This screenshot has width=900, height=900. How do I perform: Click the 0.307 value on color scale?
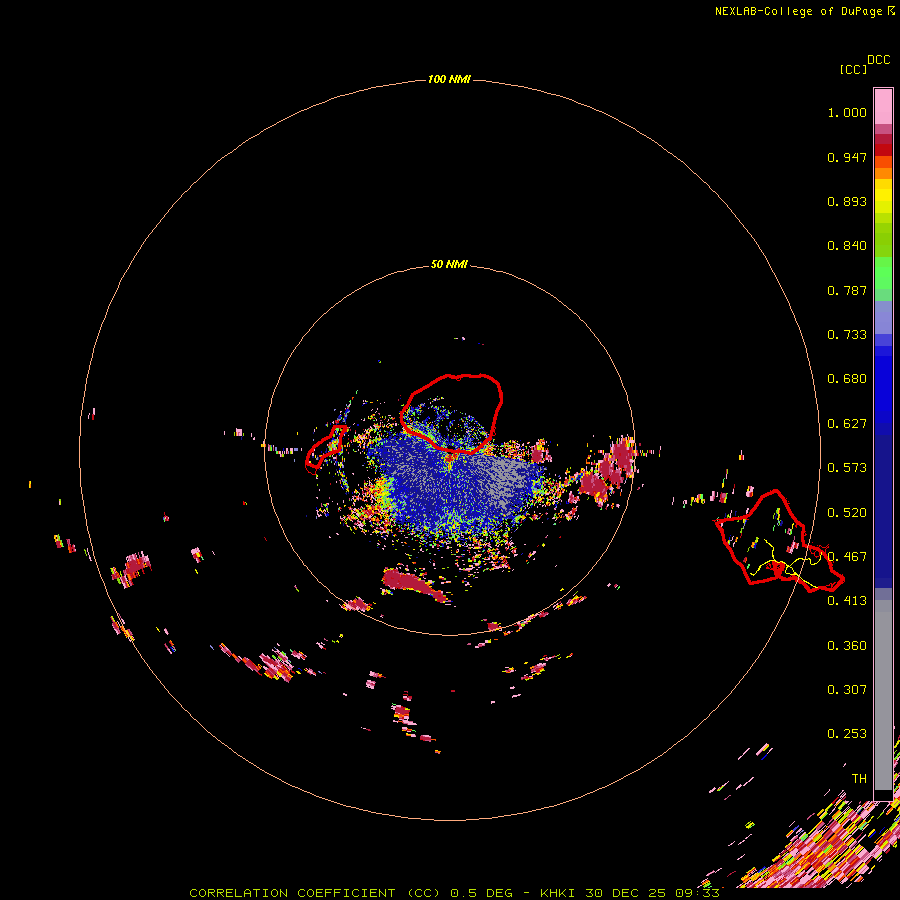pos(847,690)
